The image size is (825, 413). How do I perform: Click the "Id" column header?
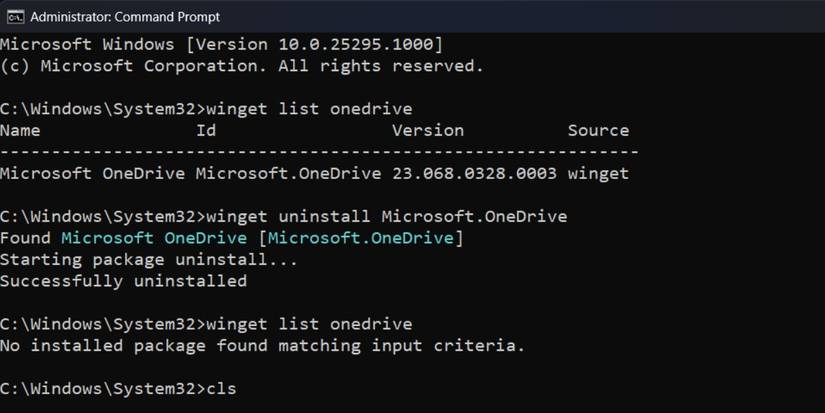(x=205, y=130)
